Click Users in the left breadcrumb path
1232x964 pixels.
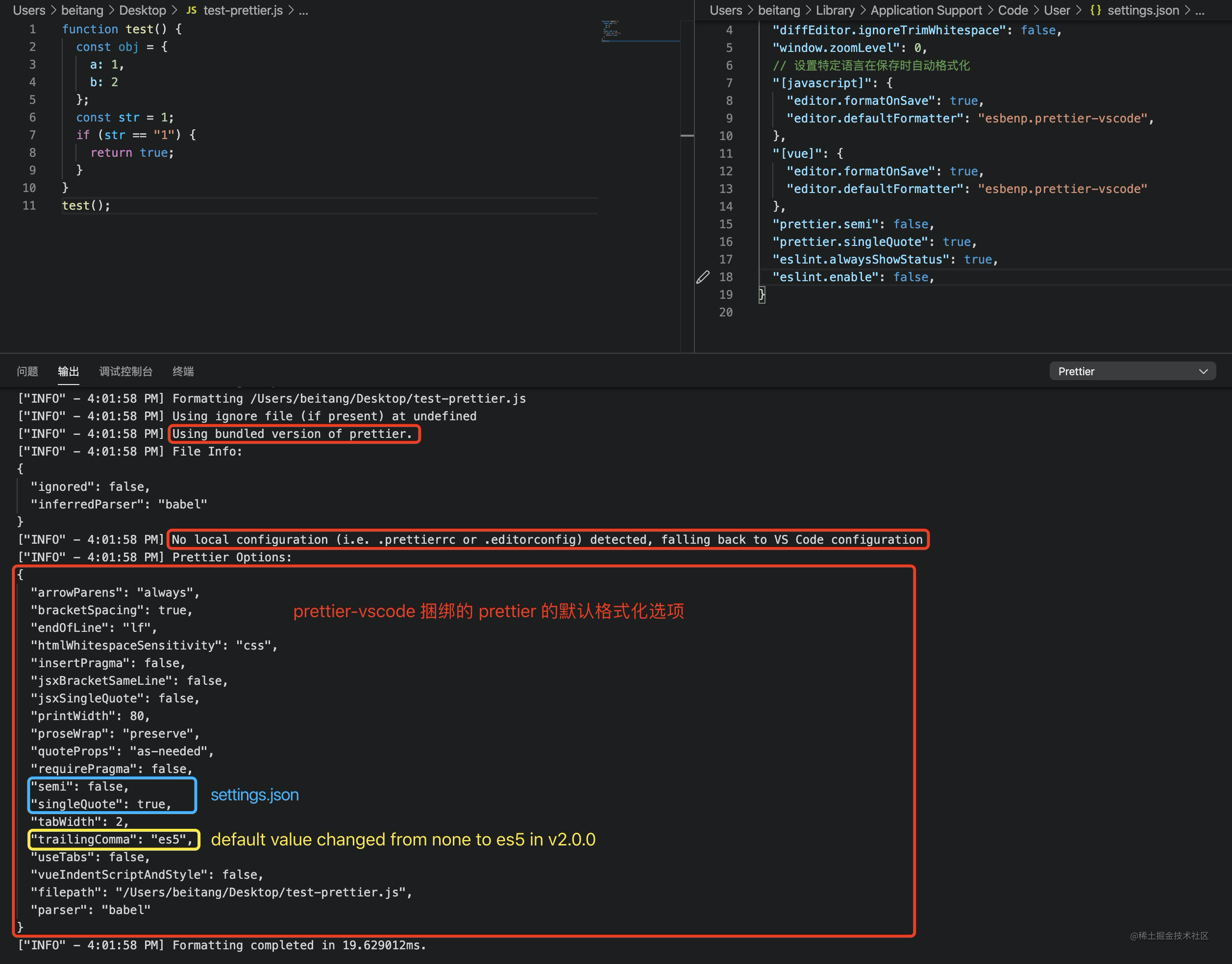28,10
